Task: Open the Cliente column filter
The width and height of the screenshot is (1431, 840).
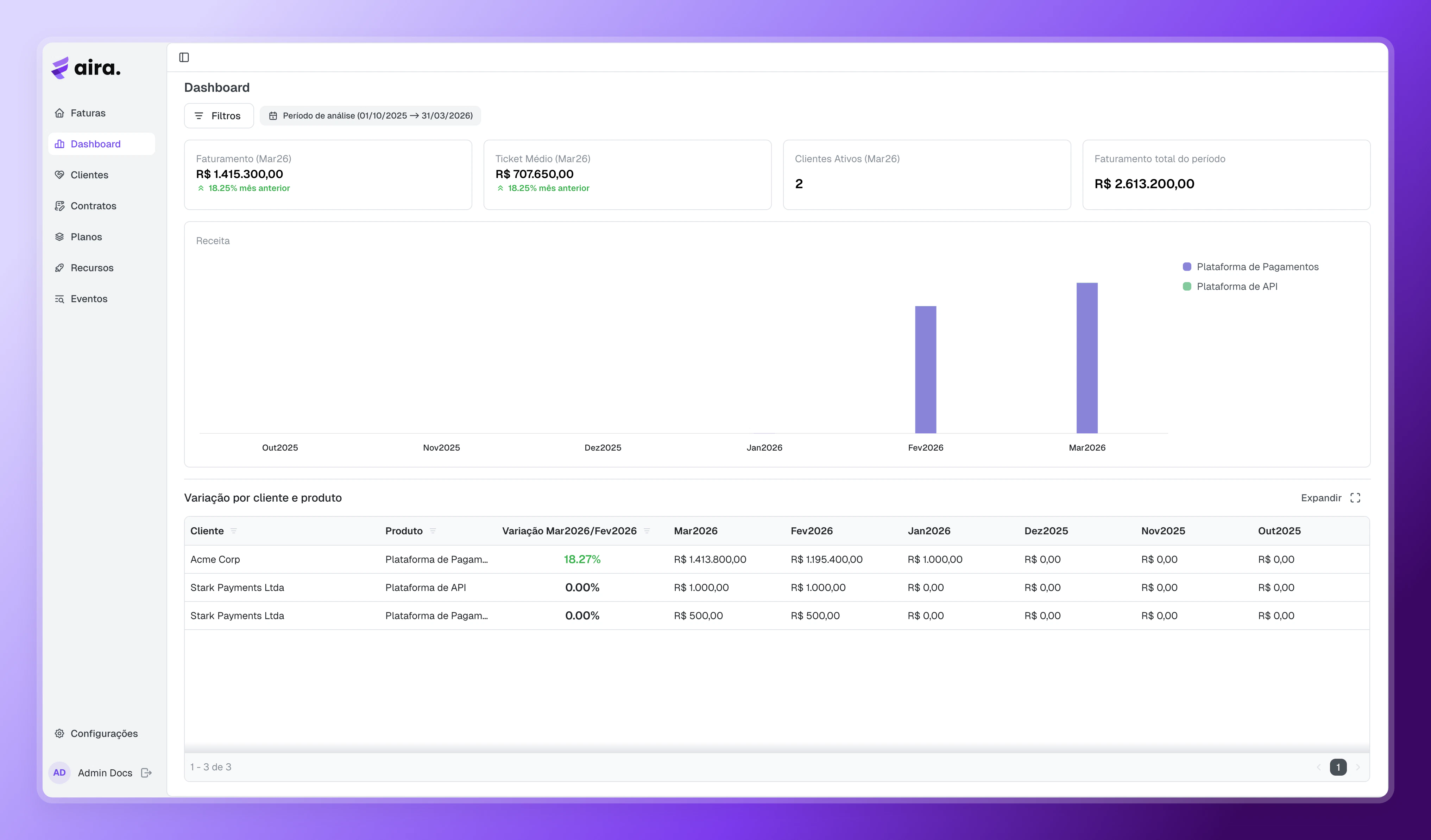Action: coord(234,531)
